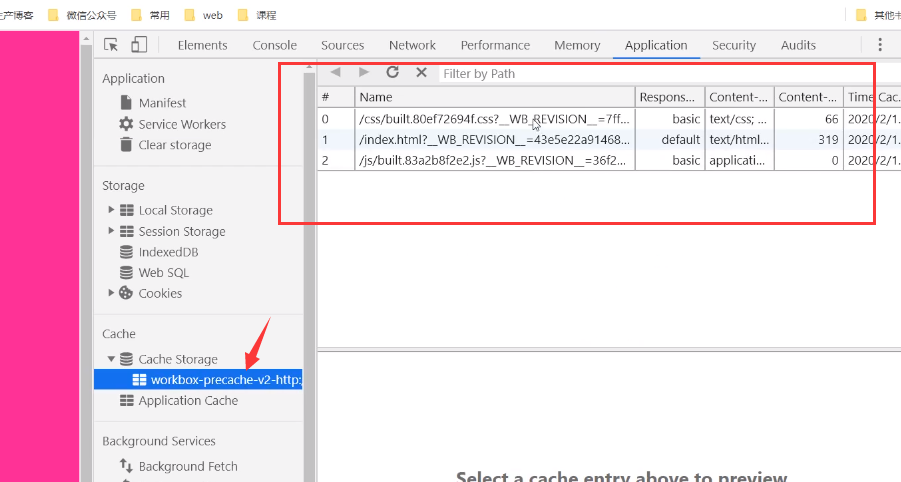This screenshot has width=901, height=482.
Task: Switch to the Audits tab
Action: click(798, 45)
